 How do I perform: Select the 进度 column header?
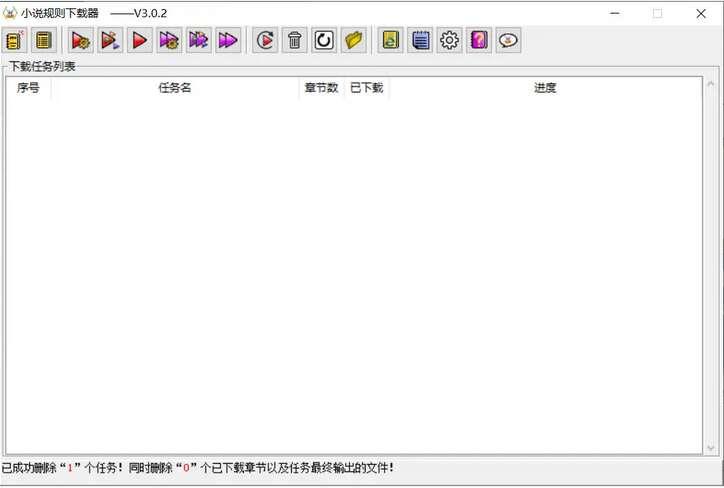coord(545,88)
